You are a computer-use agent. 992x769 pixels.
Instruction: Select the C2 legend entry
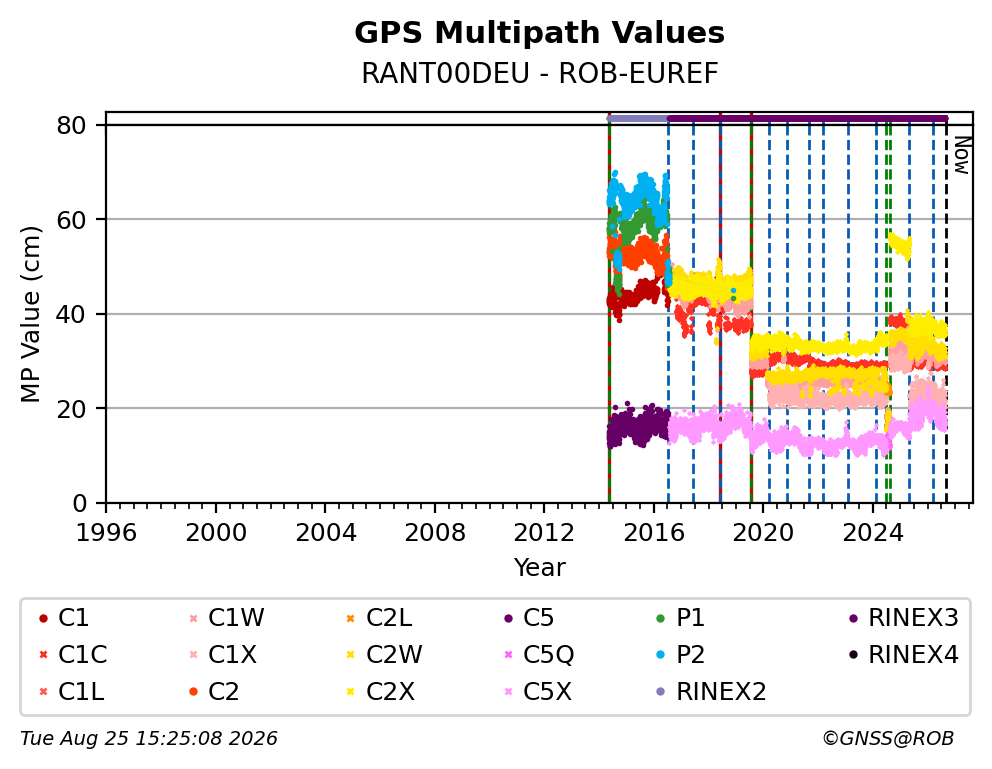(x=214, y=691)
